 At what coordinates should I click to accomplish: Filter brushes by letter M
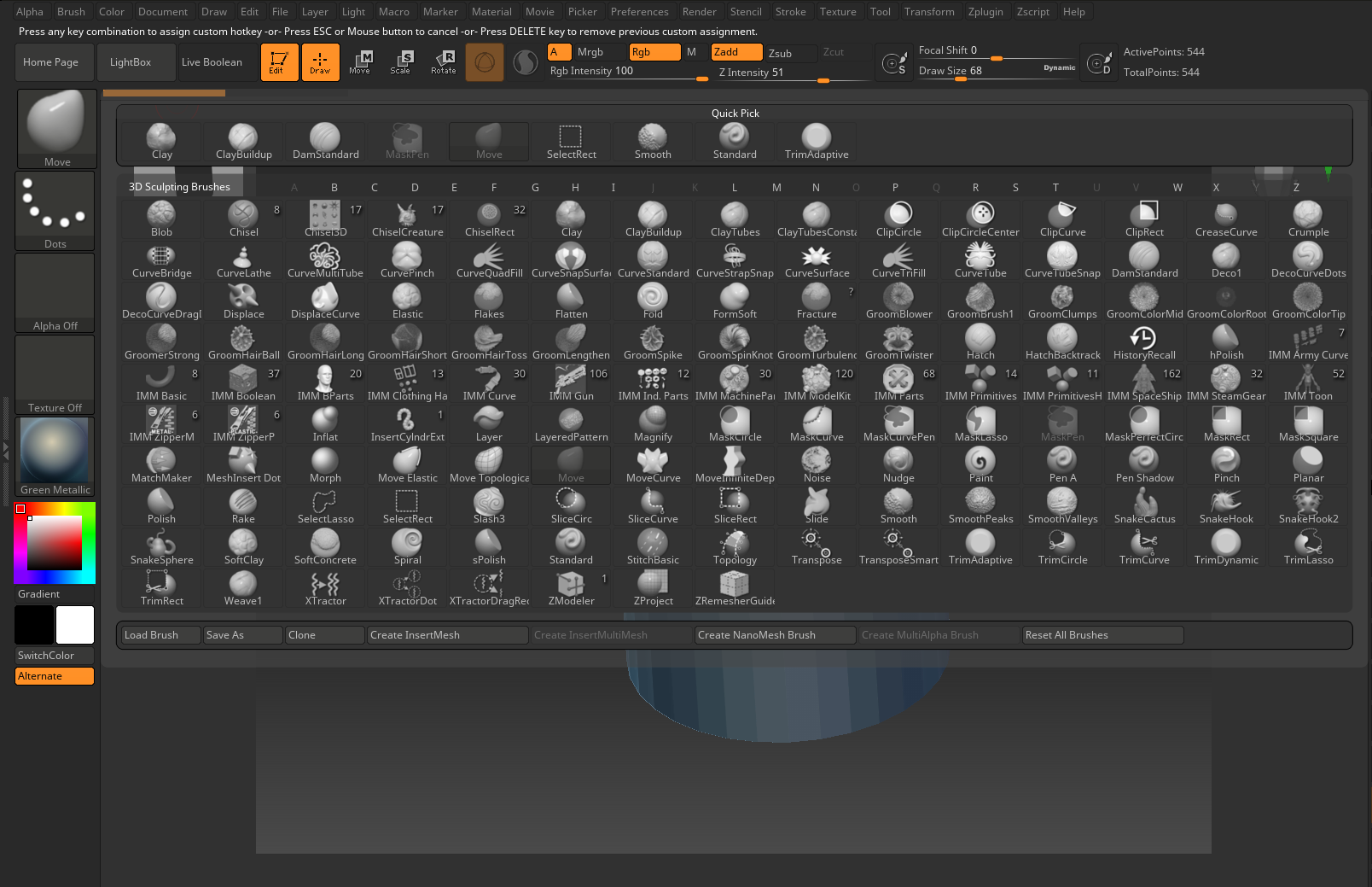click(776, 187)
